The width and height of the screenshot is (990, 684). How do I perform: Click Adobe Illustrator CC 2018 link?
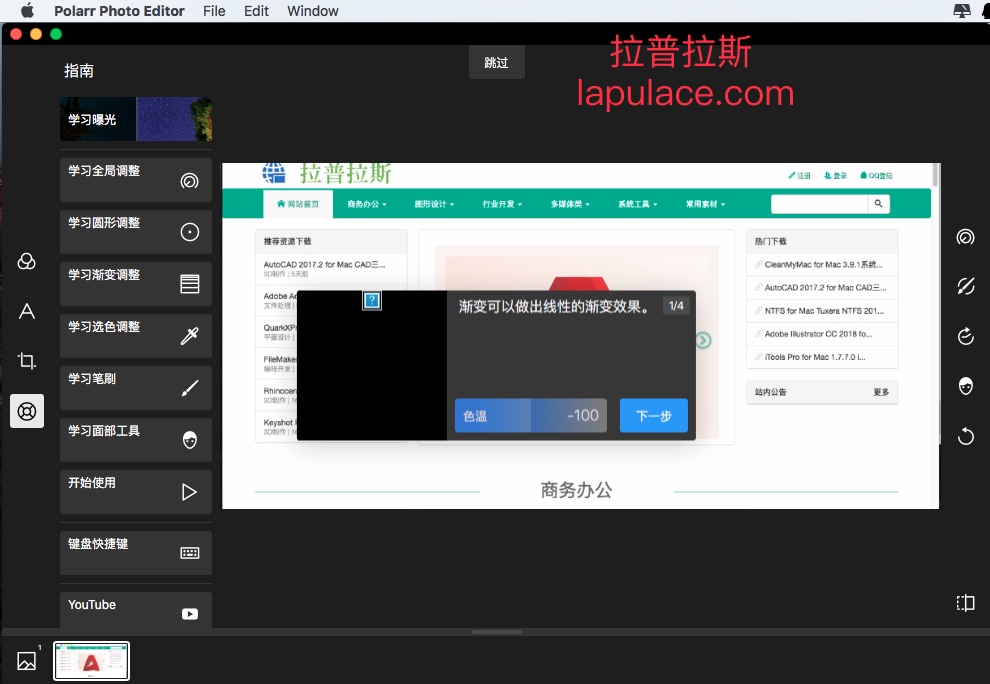tap(818, 333)
